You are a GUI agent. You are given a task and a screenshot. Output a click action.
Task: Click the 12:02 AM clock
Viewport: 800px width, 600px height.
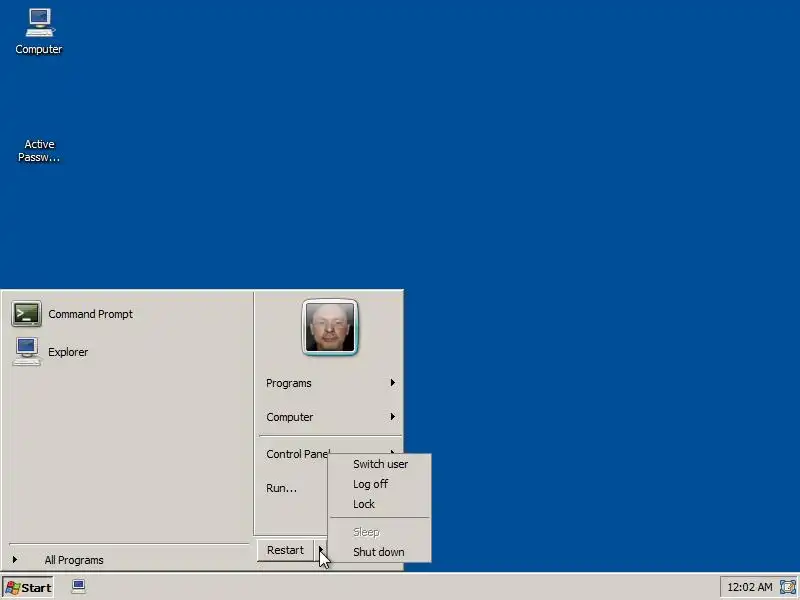tap(749, 587)
